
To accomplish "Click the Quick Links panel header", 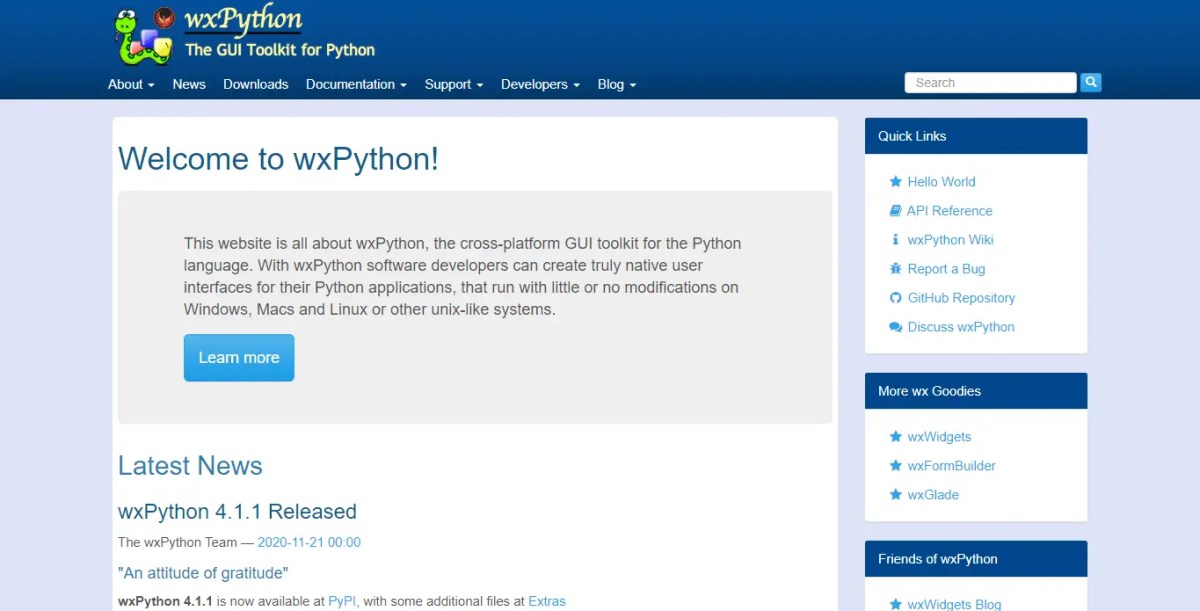I will (x=976, y=136).
